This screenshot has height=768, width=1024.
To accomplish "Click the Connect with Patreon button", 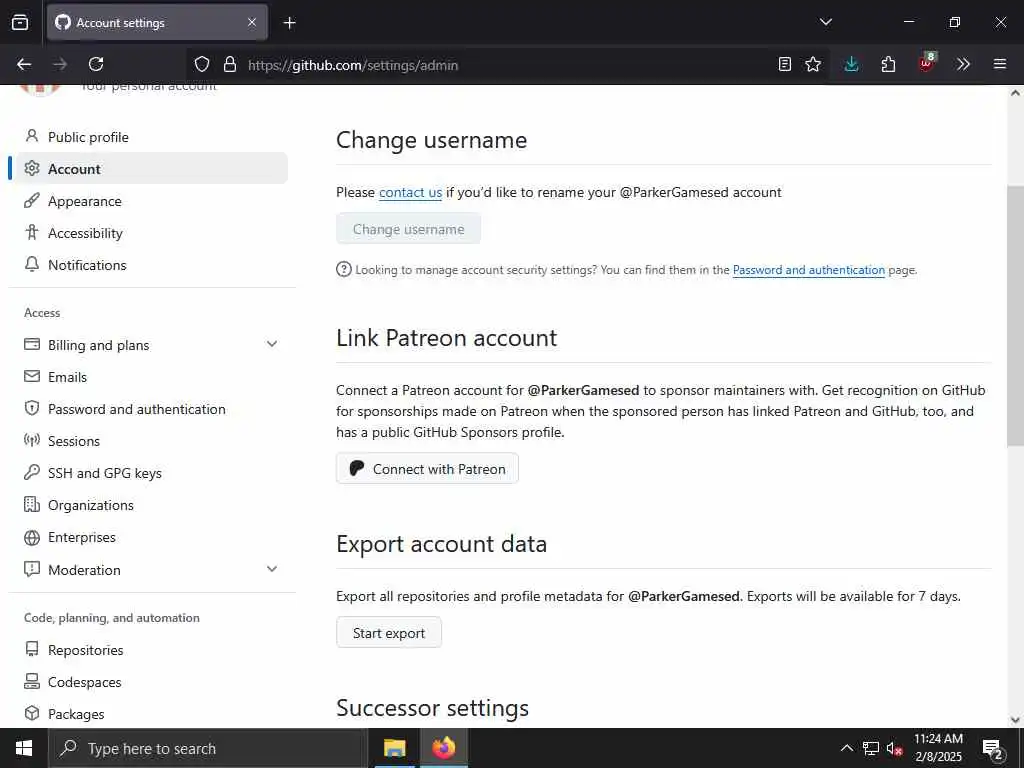I will coord(427,469).
